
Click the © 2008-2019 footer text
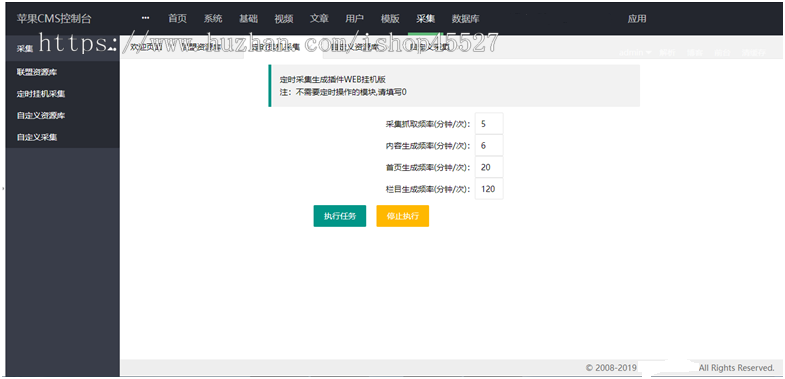pos(611,368)
